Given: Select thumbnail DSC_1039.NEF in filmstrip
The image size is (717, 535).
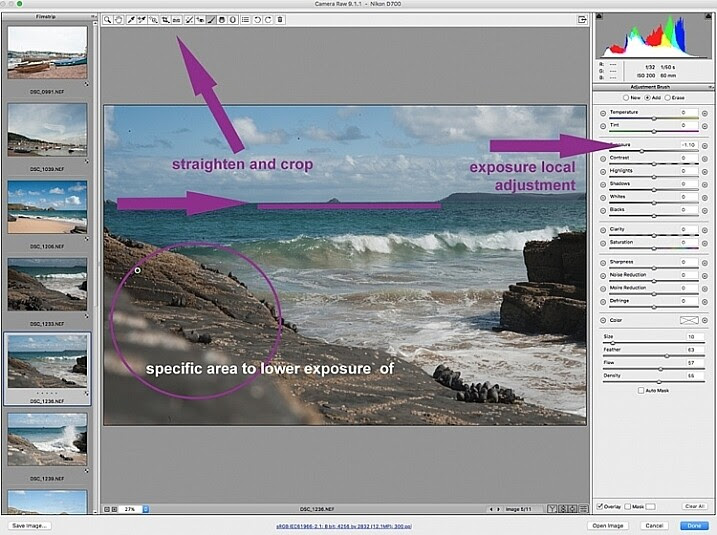Looking at the screenshot, I should [x=47, y=130].
